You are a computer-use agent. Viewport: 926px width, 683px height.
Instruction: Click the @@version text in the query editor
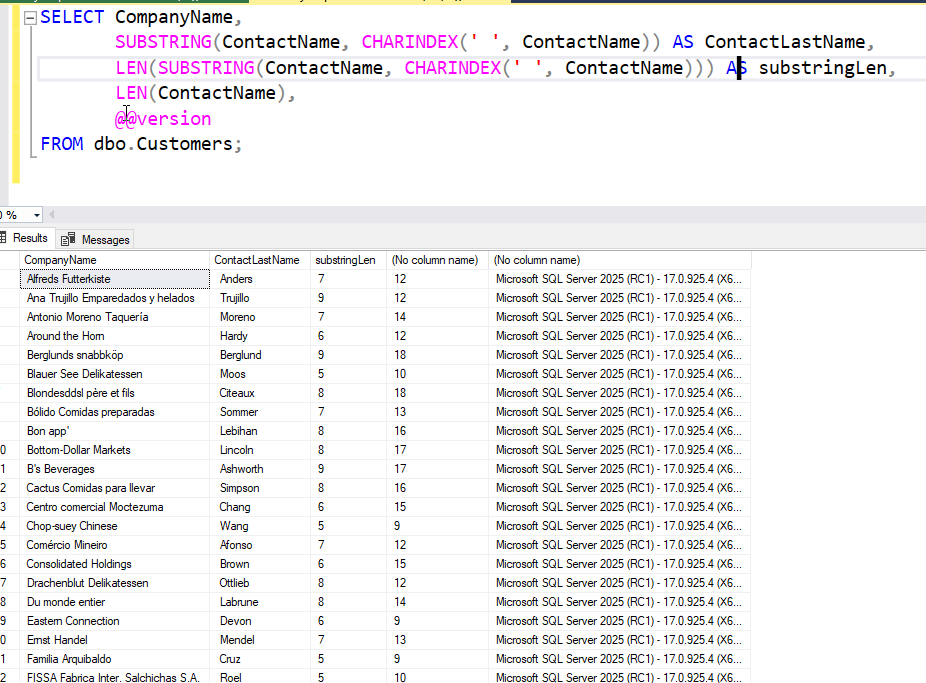(x=162, y=118)
